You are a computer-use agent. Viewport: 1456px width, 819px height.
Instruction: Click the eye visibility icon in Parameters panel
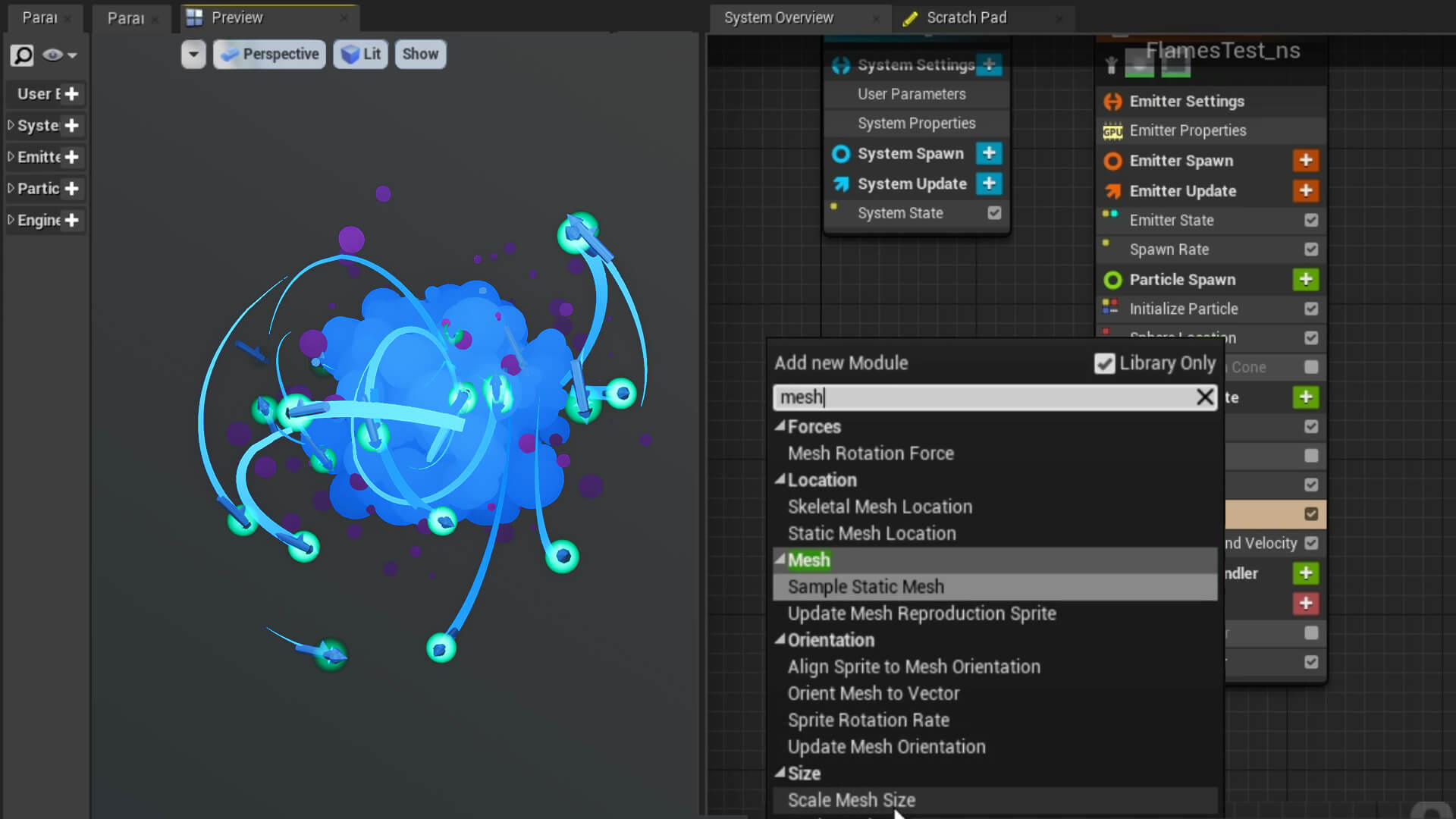coord(53,55)
